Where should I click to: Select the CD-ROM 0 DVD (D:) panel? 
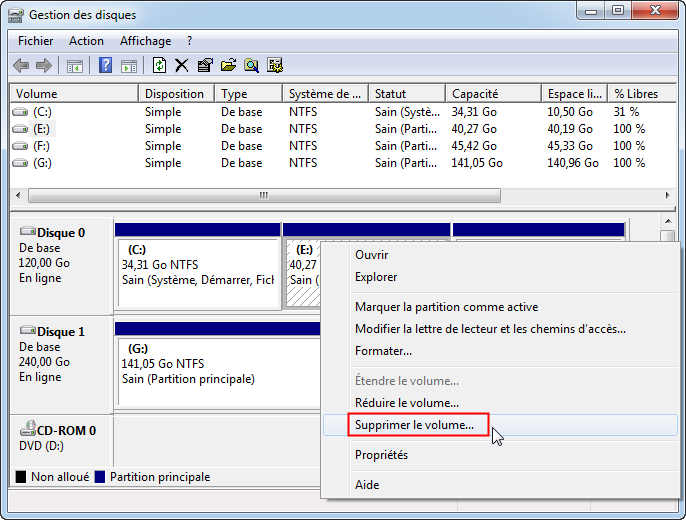click(61, 442)
